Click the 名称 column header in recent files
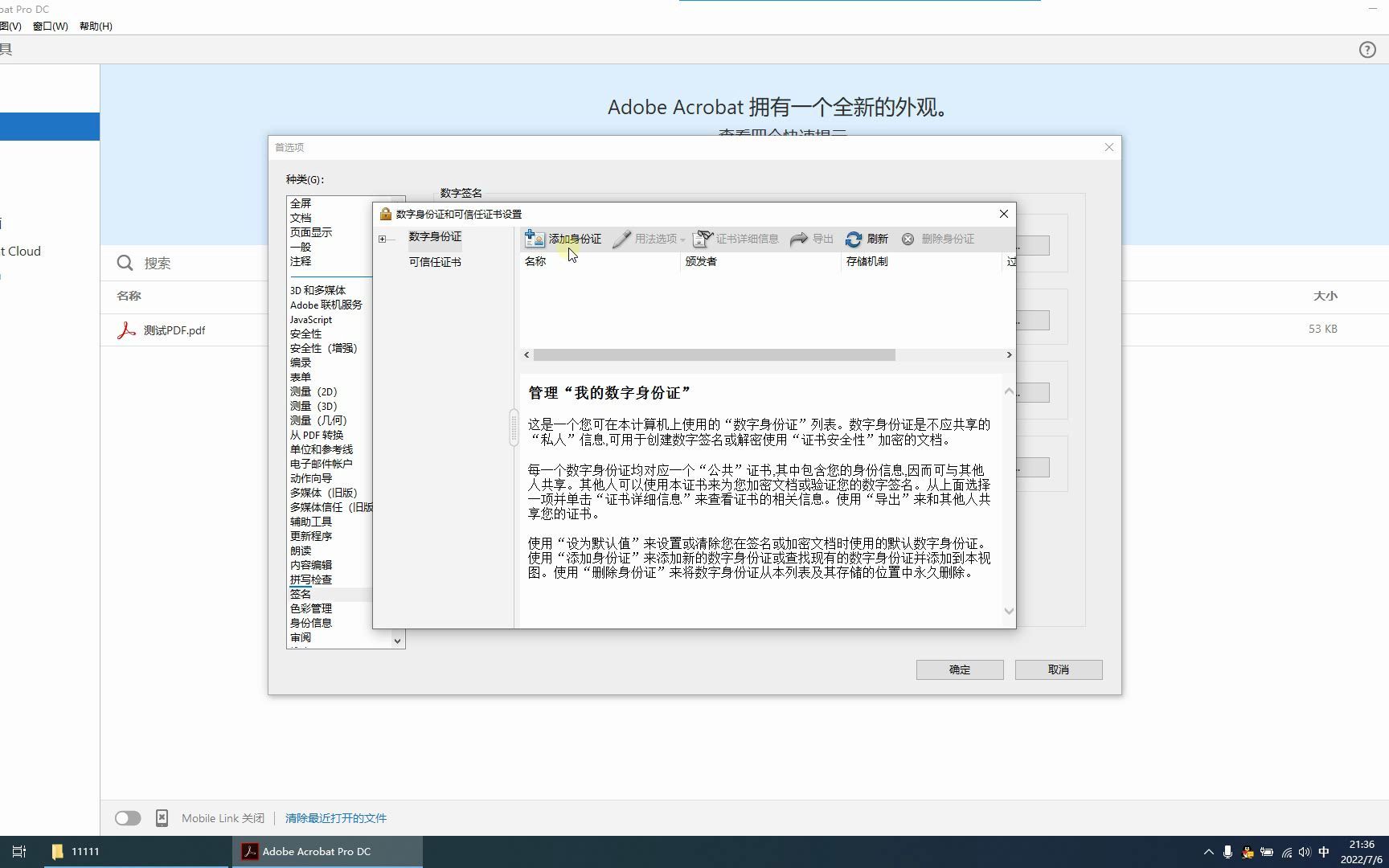 click(129, 296)
